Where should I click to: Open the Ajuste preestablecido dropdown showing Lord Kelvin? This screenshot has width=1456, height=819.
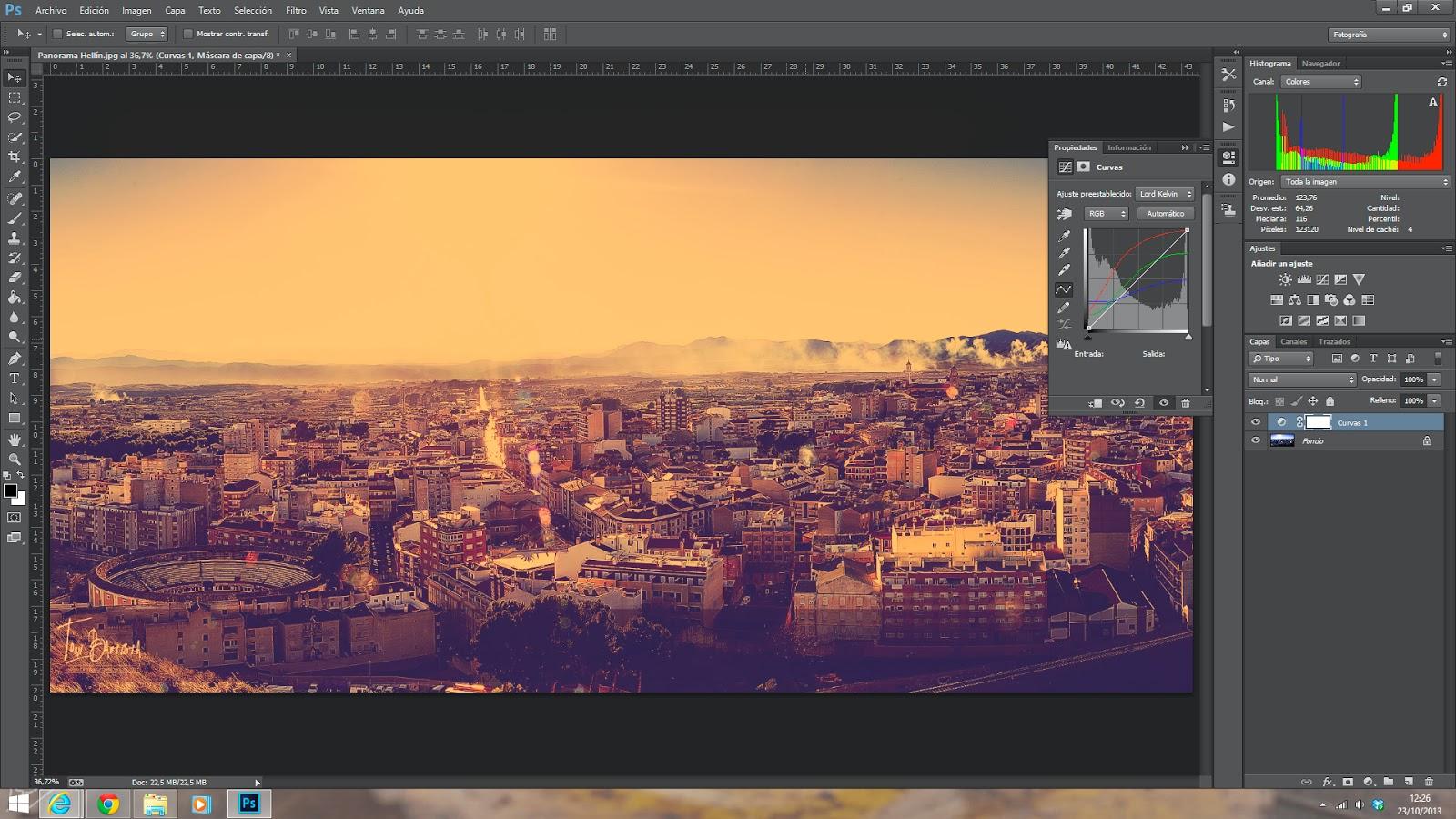point(1165,194)
